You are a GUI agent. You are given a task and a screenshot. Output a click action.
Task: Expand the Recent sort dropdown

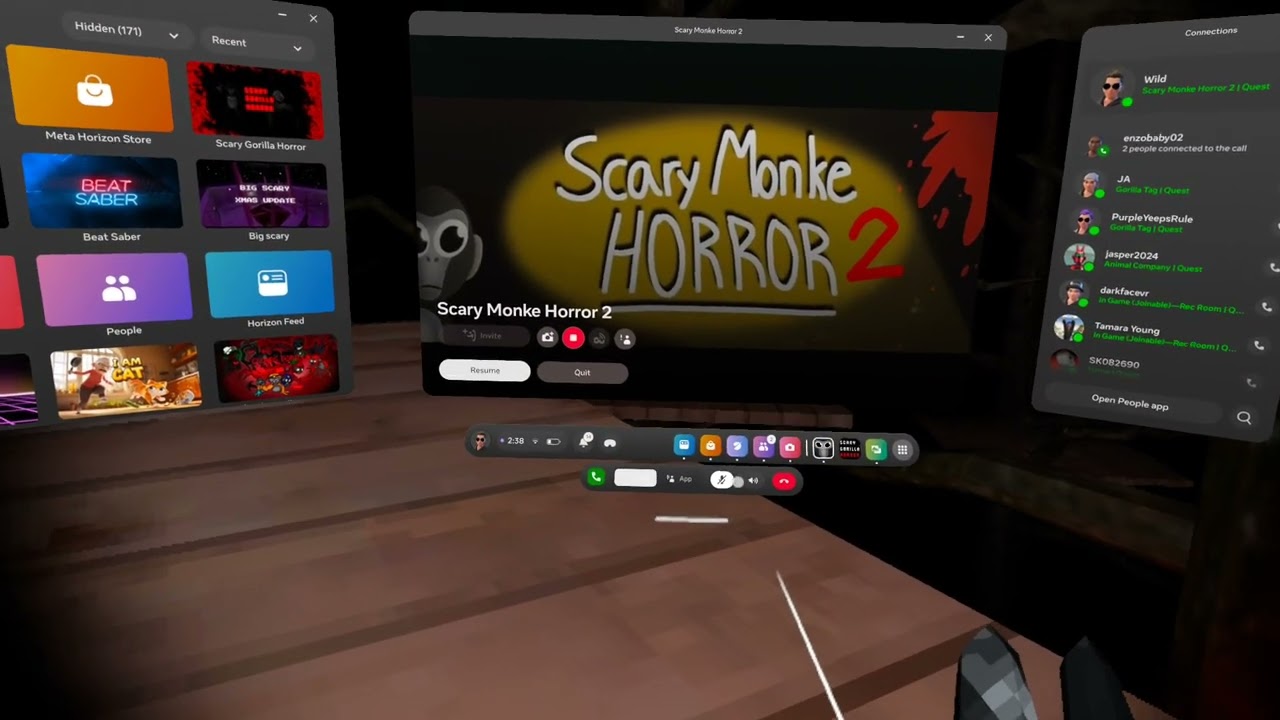coord(256,43)
